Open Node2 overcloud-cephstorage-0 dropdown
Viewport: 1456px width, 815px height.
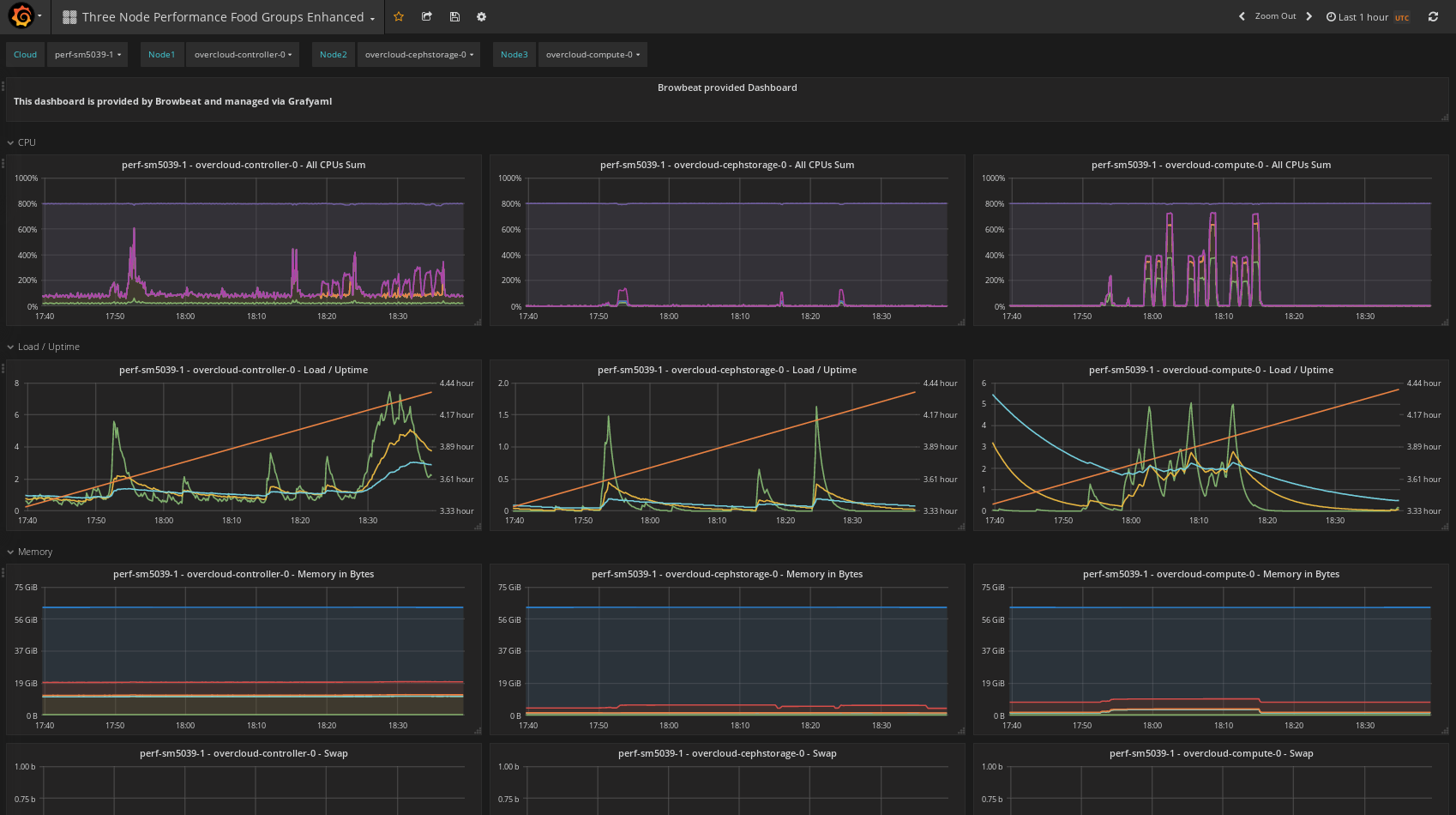coord(418,55)
